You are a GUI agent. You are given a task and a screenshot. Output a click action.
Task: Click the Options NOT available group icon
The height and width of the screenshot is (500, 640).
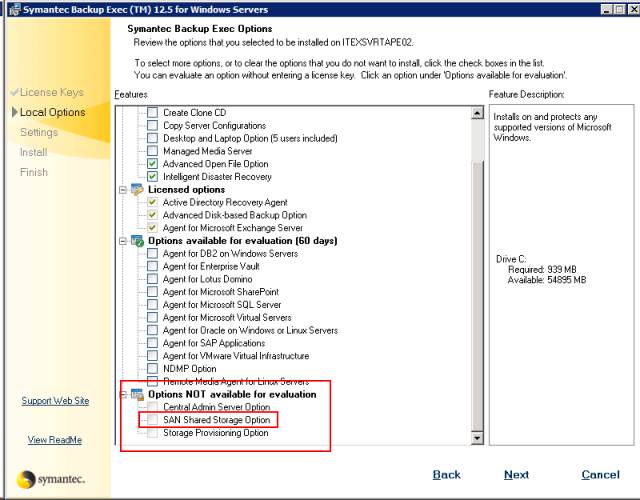(137, 394)
